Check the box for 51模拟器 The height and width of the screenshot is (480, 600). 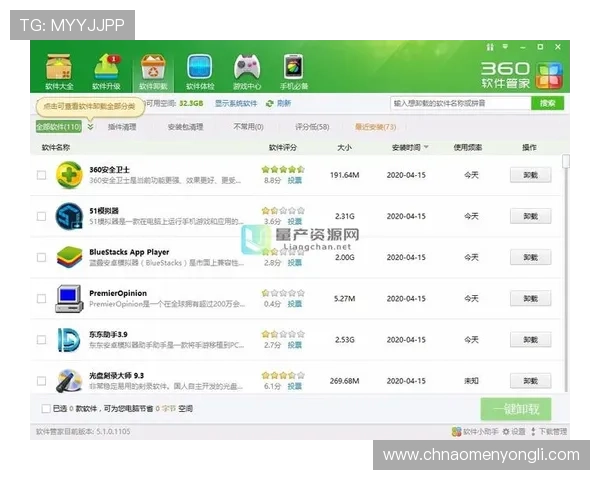coord(41,216)
